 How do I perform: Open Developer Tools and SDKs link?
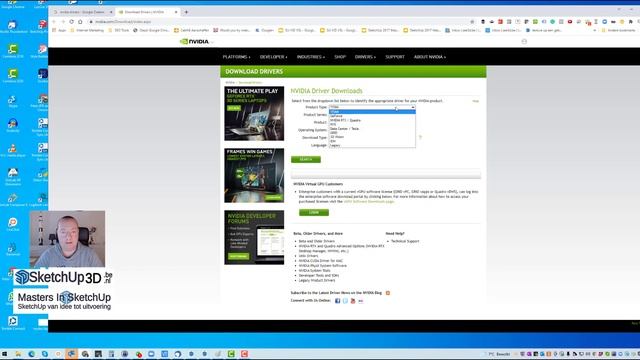click(318, 276)
